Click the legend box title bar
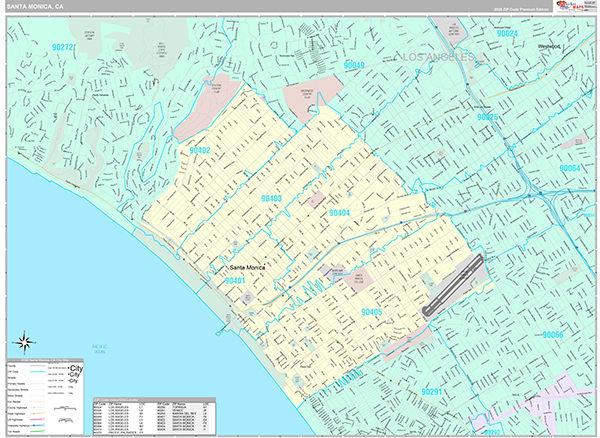Image resolution: width=600 pixels, height=438 pixels. [45, 360]
